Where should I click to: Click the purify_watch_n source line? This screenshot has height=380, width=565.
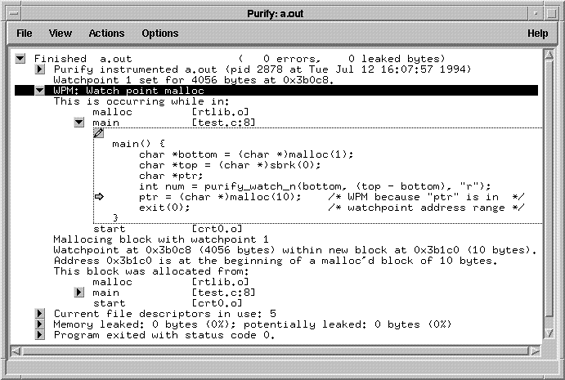point(315,186)
